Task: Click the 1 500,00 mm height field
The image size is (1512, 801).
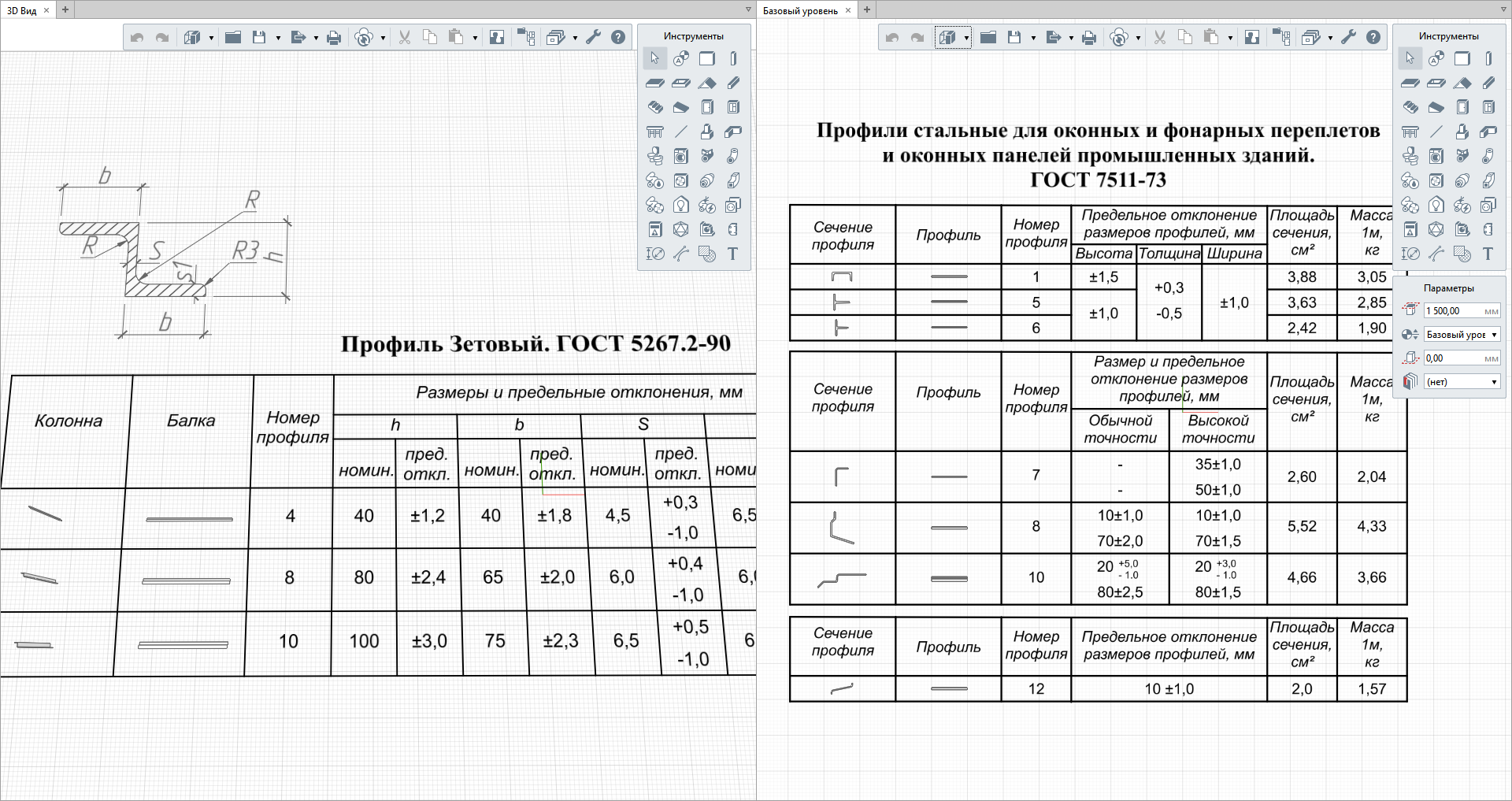Action: (x=1462, y=311)
